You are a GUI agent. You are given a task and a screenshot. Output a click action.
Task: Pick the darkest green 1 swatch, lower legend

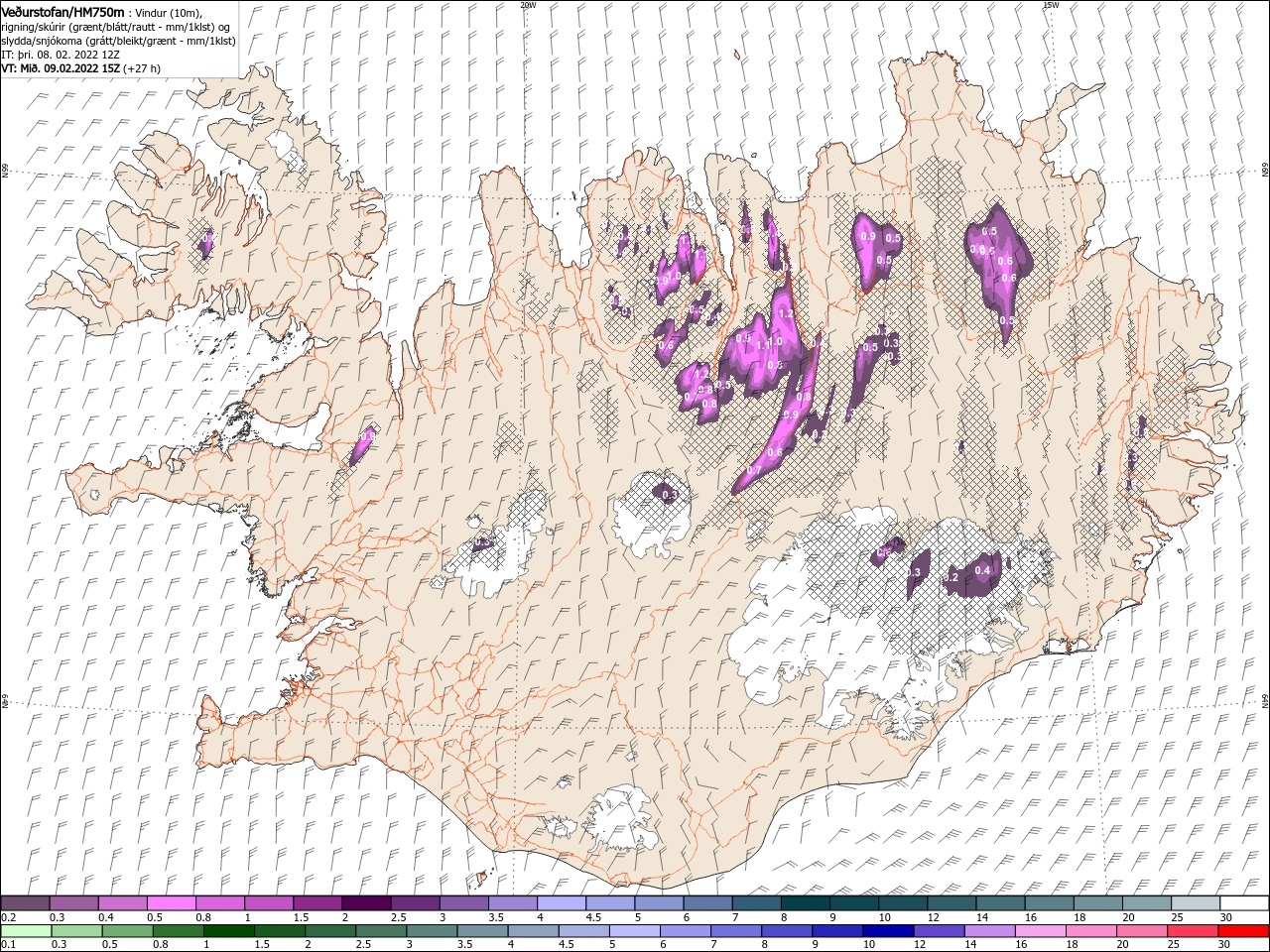pos(229,931)
